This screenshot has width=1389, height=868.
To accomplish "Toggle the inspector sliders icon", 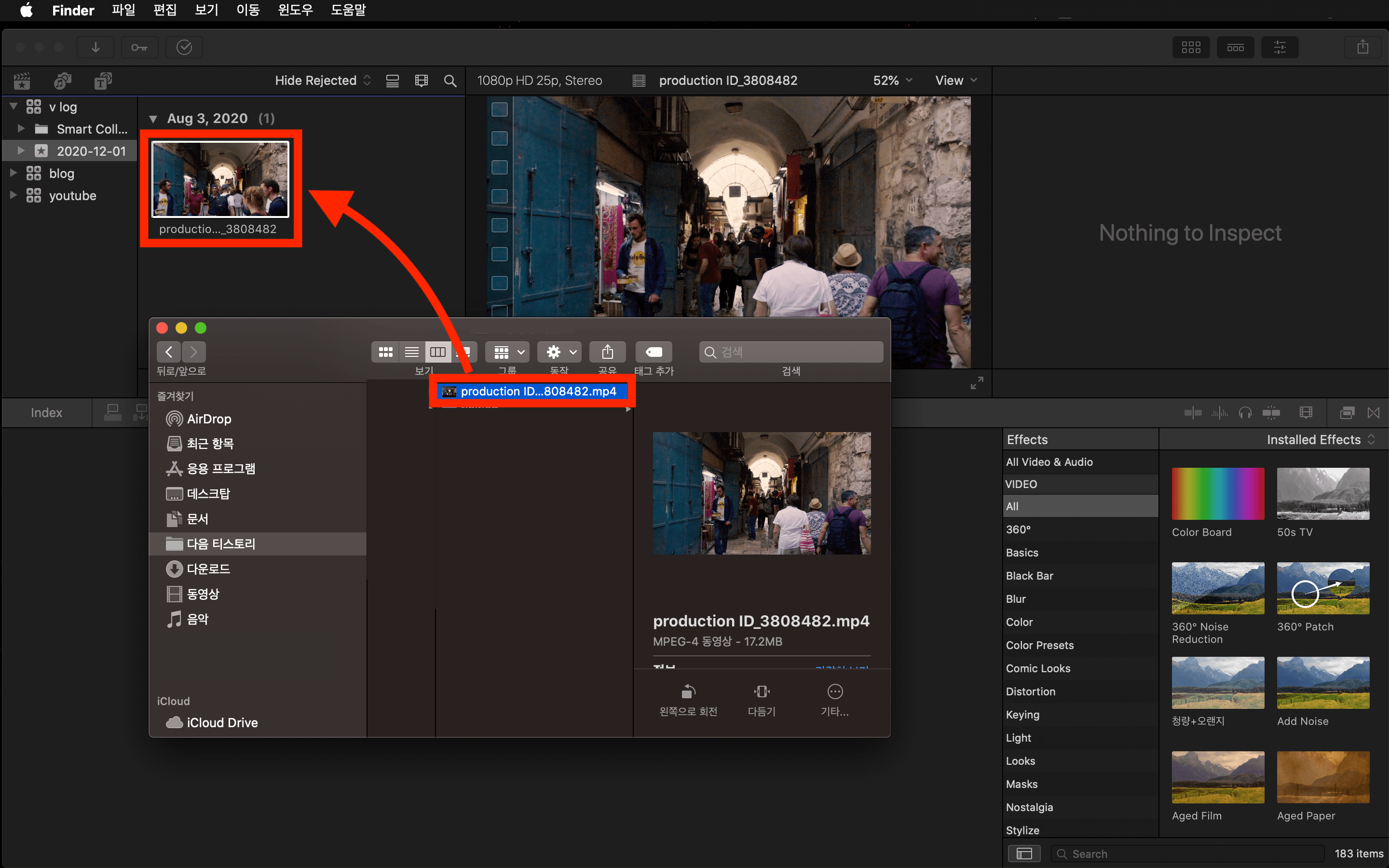I will pos(1280,47).
